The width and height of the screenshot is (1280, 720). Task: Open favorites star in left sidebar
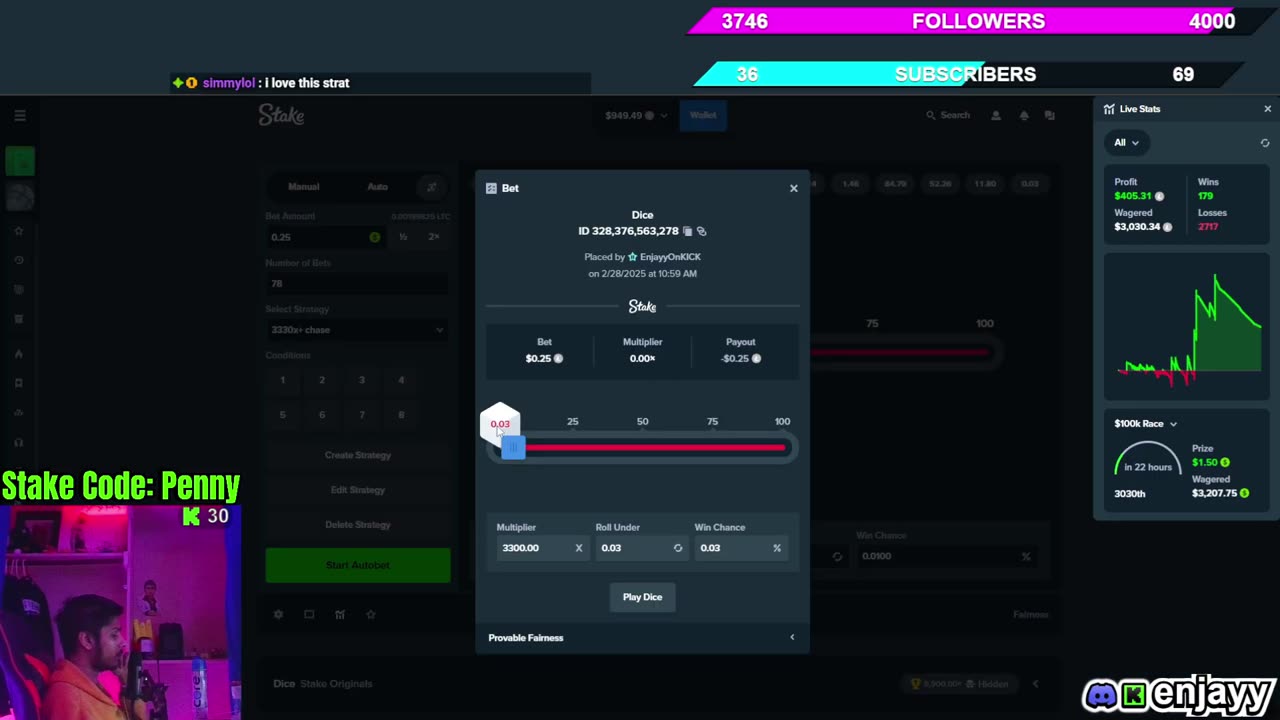click(x=18, y=231)
